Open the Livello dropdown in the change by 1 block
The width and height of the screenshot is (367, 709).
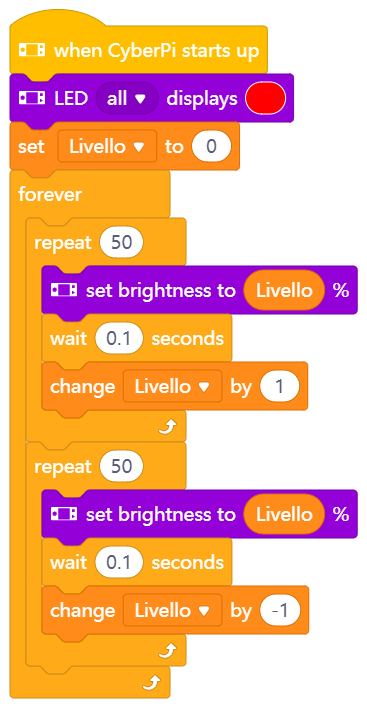pos(173,386)
